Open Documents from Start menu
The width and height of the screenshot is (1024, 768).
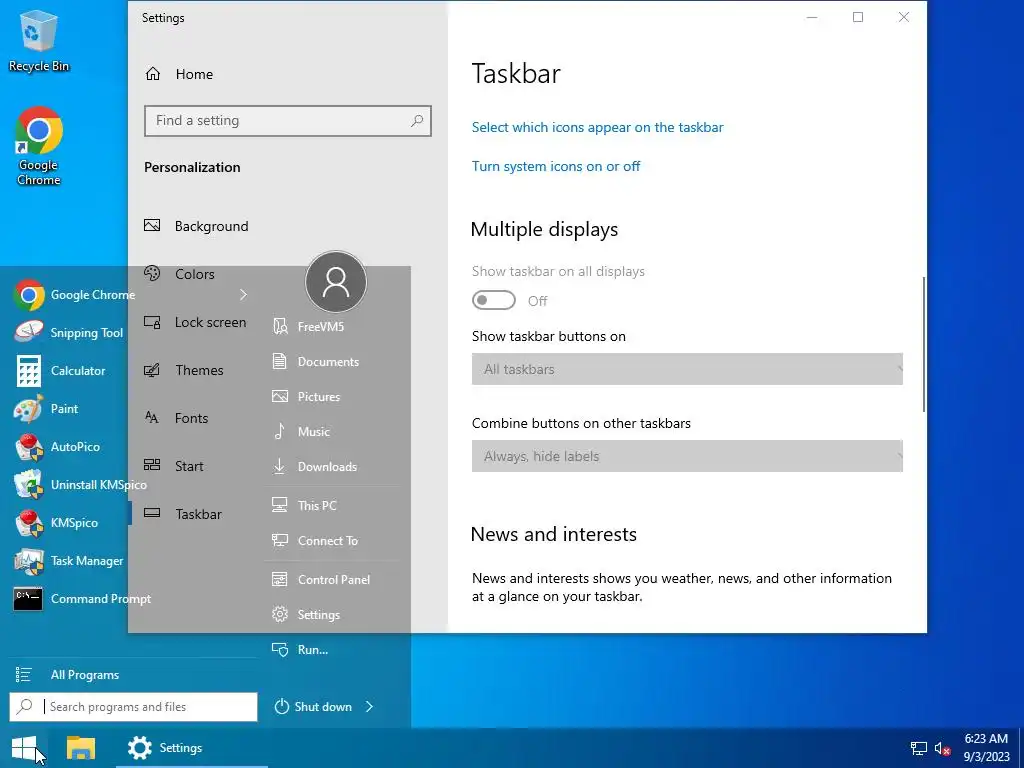[315, 361]
